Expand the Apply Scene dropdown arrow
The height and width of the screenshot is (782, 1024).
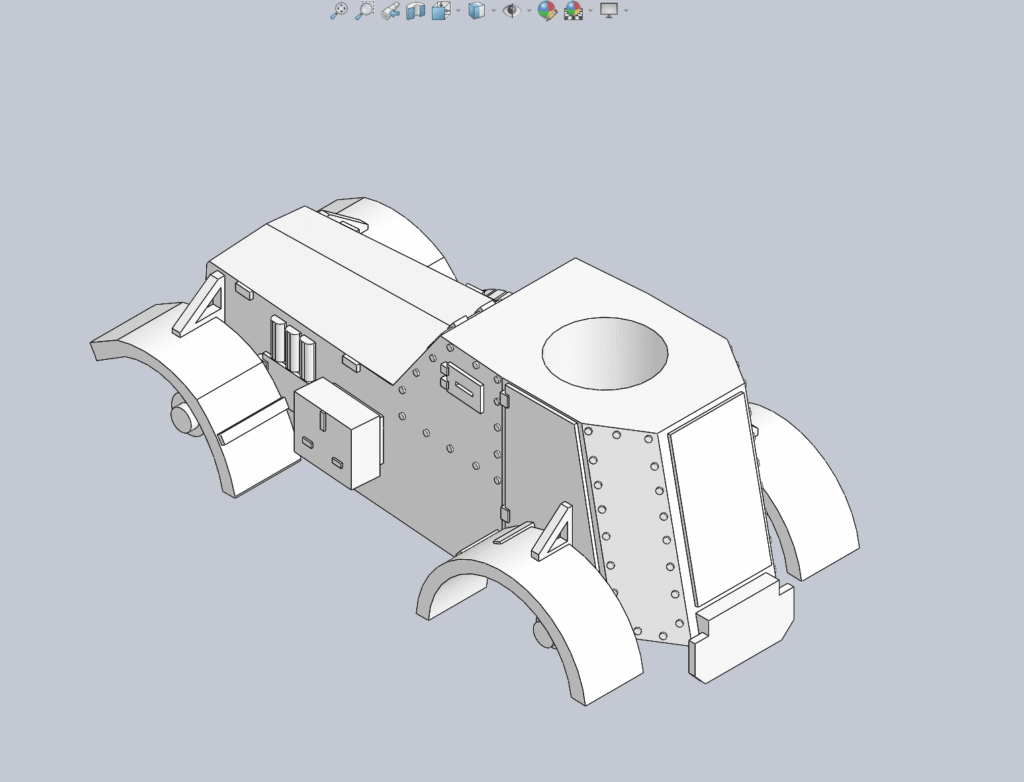pos(591,10)
